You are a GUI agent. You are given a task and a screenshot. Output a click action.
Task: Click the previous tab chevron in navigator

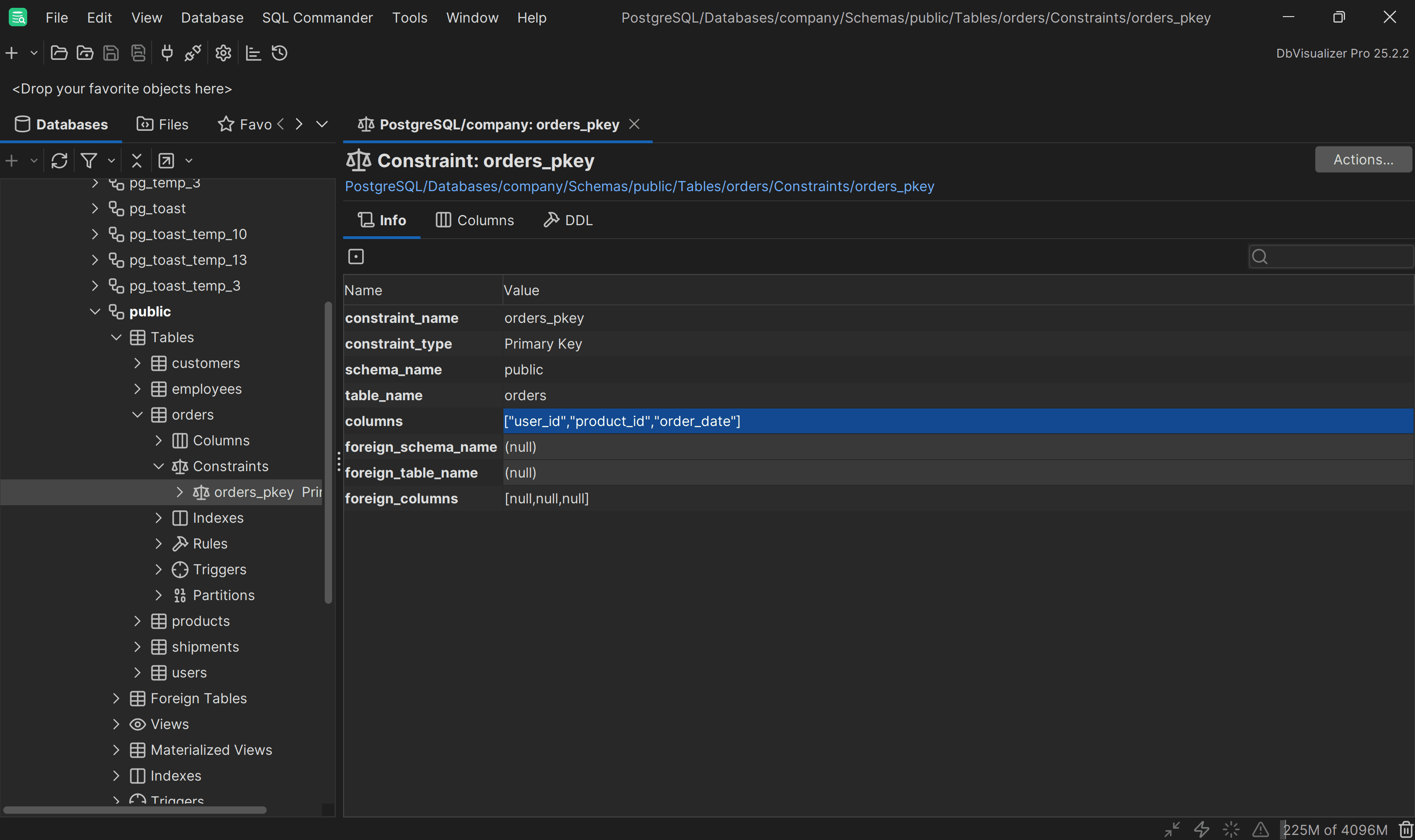[x=280, y=124]
